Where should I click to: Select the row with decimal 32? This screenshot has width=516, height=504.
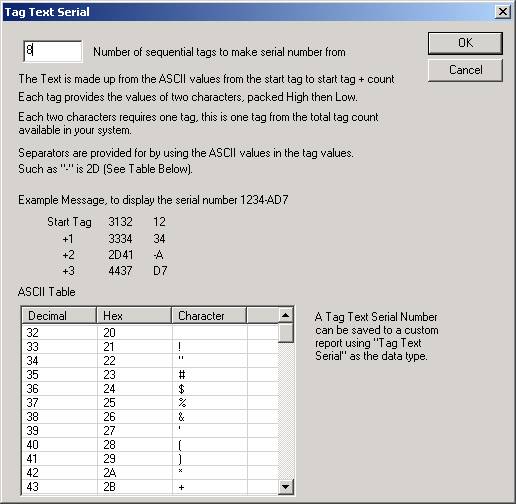click(150, 333)
